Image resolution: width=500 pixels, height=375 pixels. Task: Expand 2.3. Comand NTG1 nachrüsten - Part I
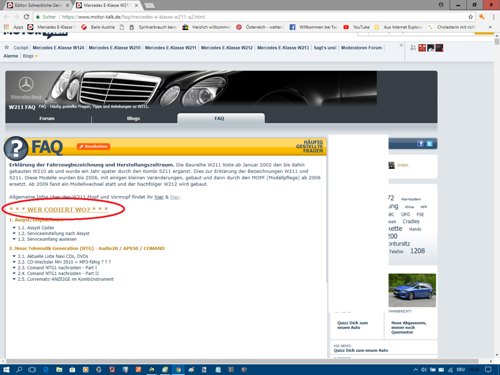coord(57,268)
